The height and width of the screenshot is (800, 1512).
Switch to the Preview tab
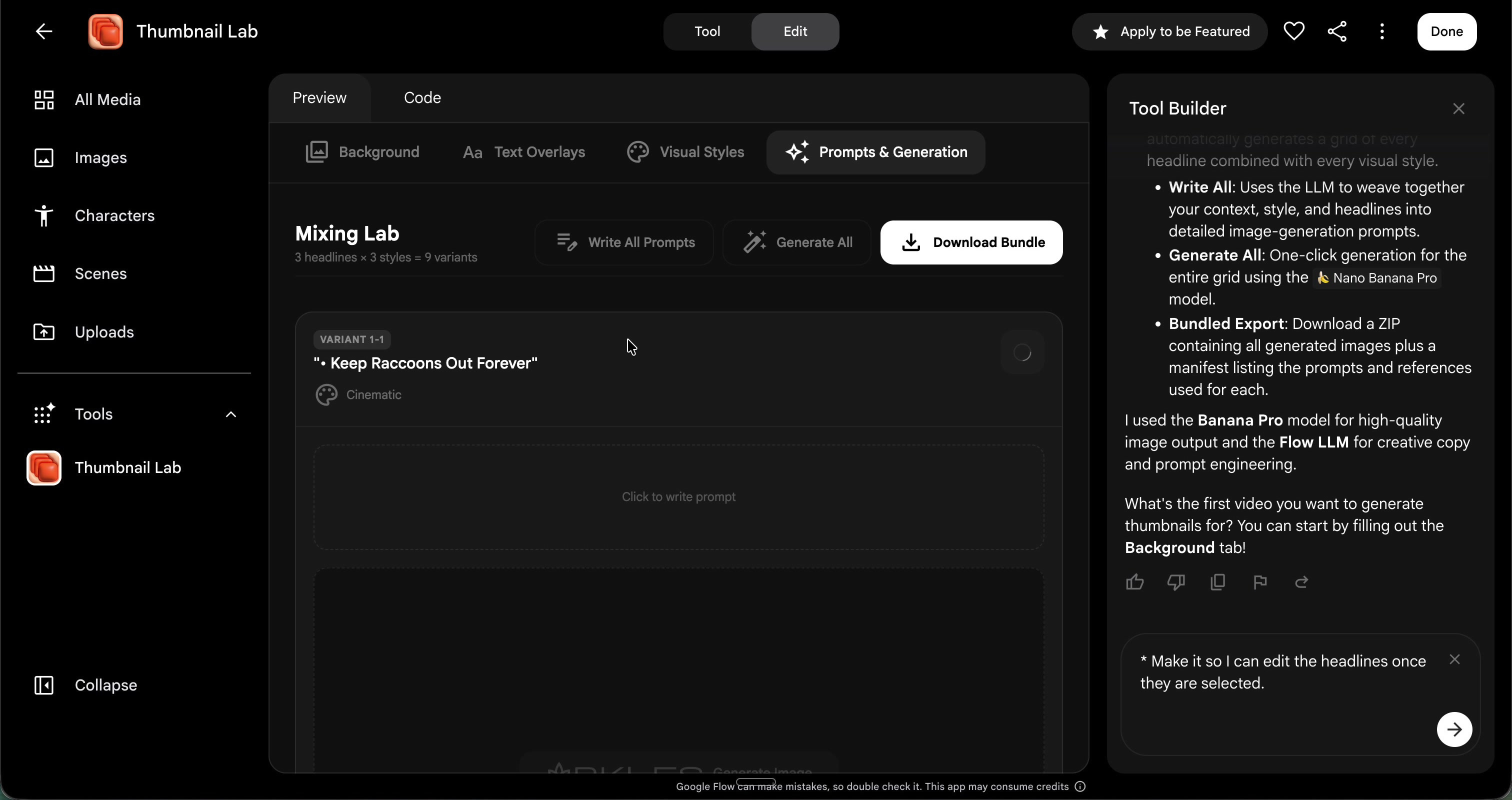(x=319, y=98)
